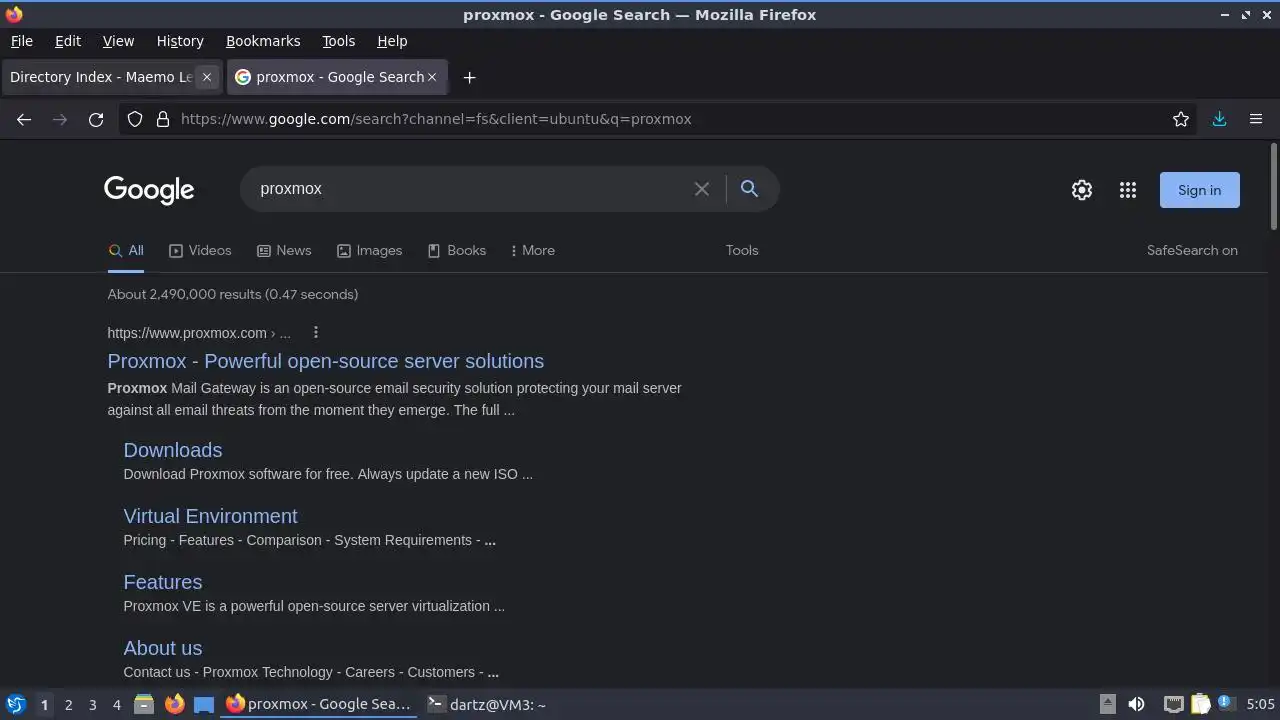Switch to Books results
Screen dimensions: 1280x720
[x=457, y=250]
